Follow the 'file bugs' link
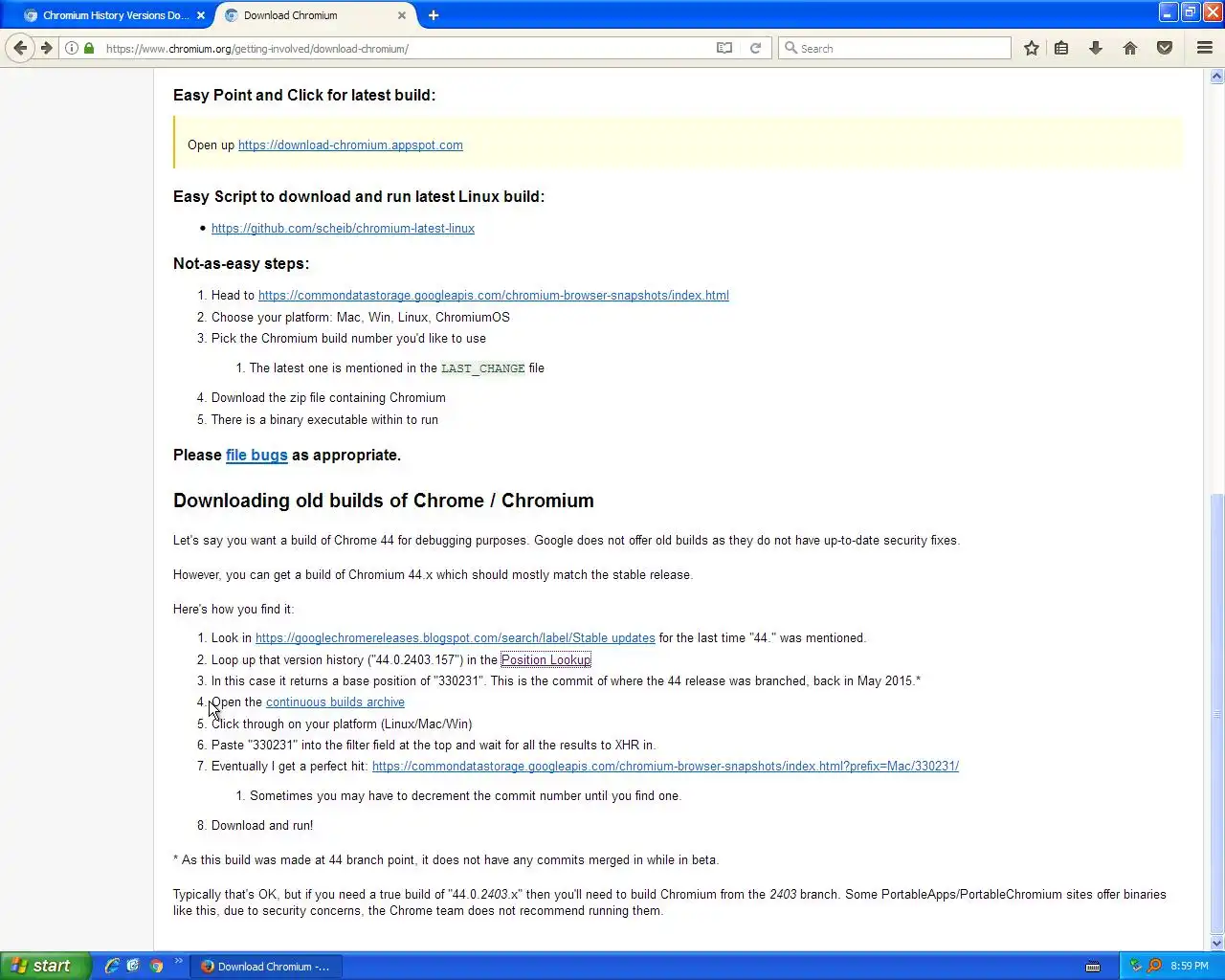Image resolution: width=1225 pixels, height=980 pixels. click(256, 456)
